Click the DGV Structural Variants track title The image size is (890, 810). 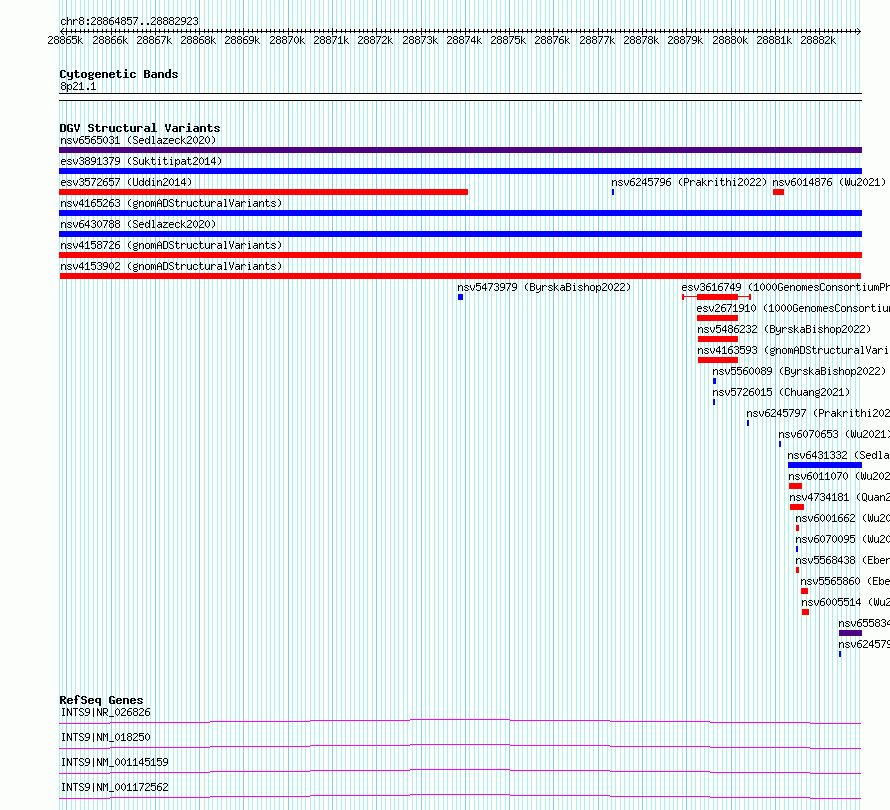[140, 128]
